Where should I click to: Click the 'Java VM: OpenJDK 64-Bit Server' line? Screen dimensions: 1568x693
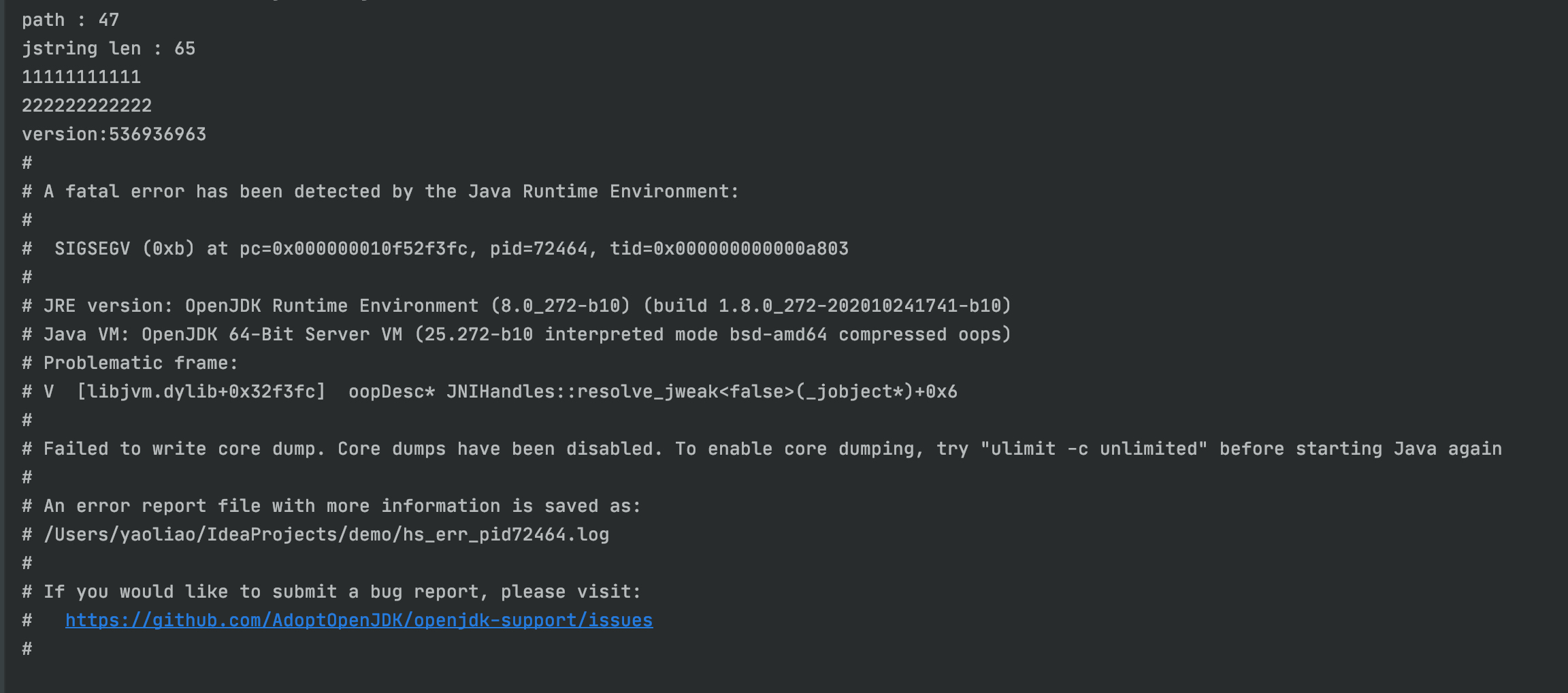(517, 334)
